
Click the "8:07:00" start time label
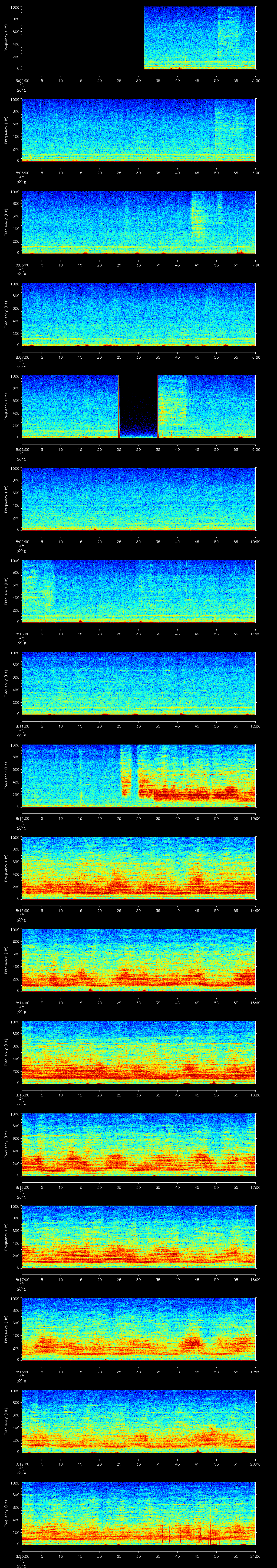pos(22,357)
